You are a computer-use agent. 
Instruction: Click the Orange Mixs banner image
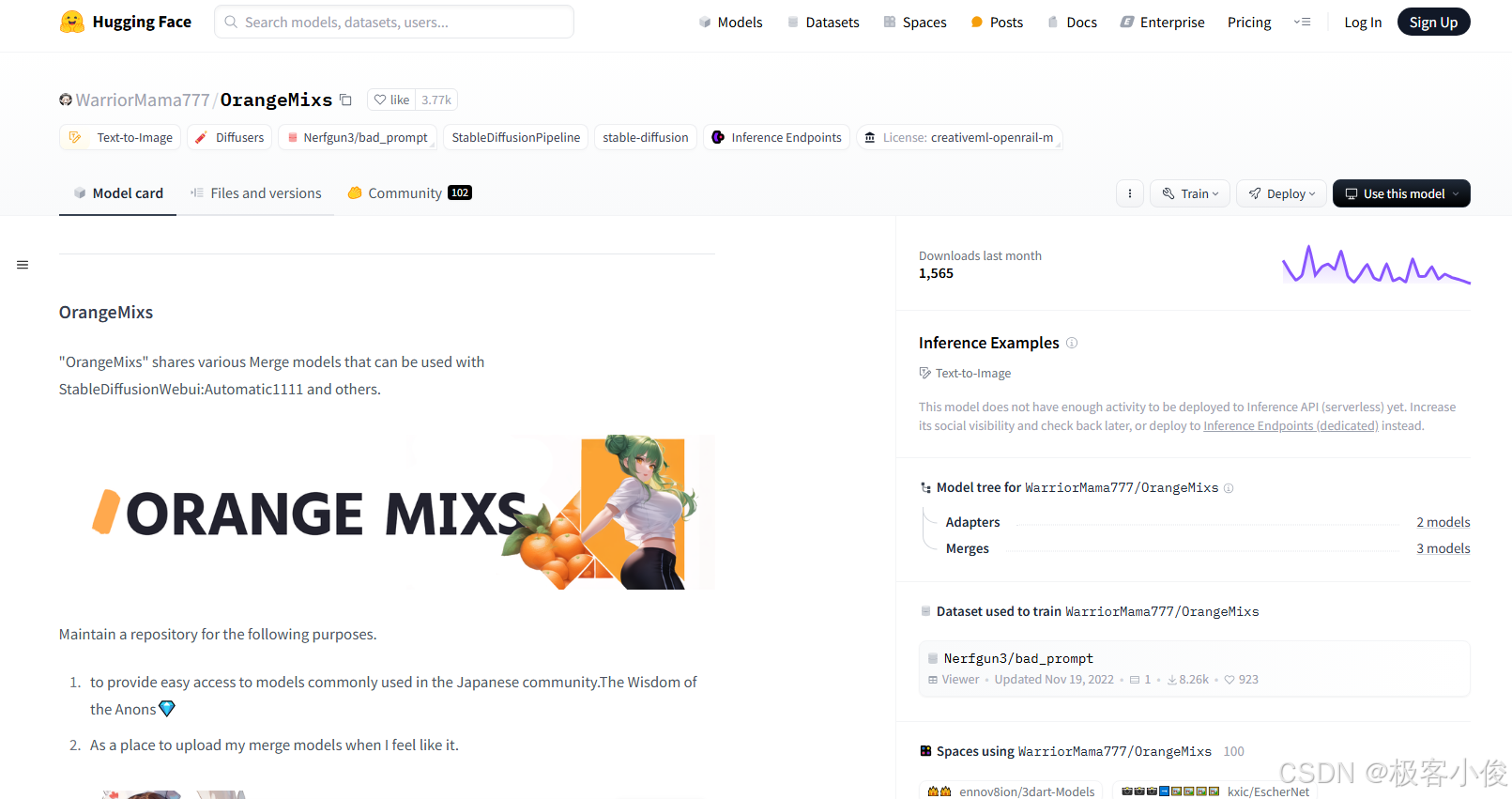[x=387, y=512]
